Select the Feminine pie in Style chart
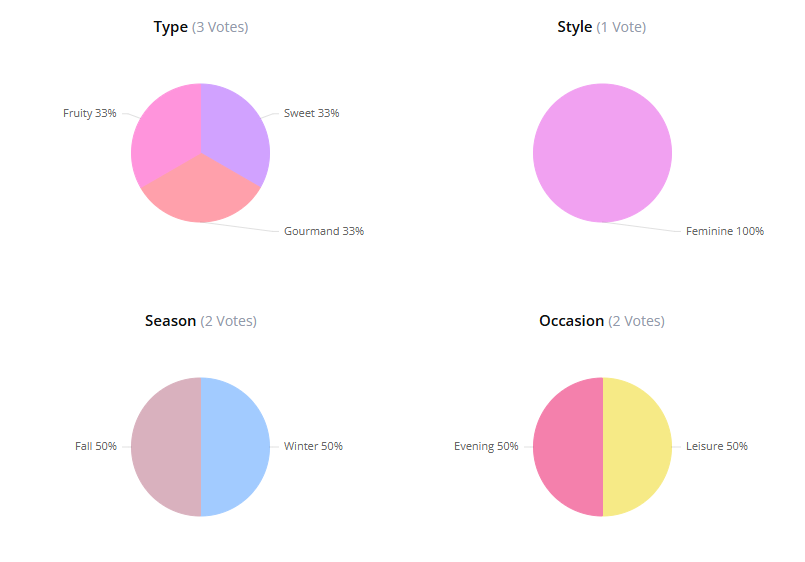The image size is (805, 562). pyautogui.click(x=602, y=153)
